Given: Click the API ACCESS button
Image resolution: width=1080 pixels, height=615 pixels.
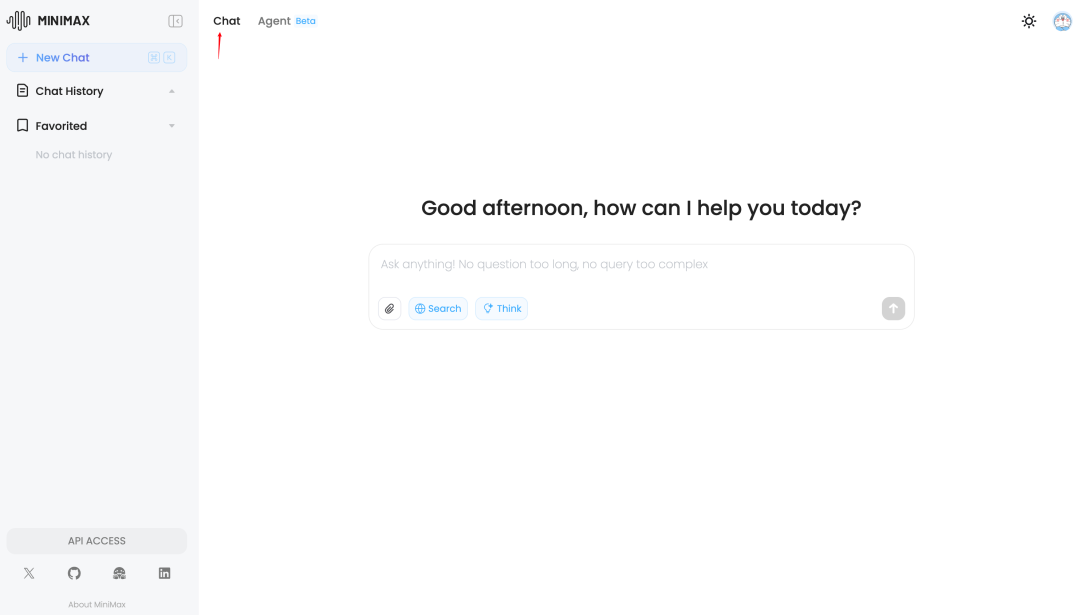Looking at the screenshot, I should pos(97,541).
